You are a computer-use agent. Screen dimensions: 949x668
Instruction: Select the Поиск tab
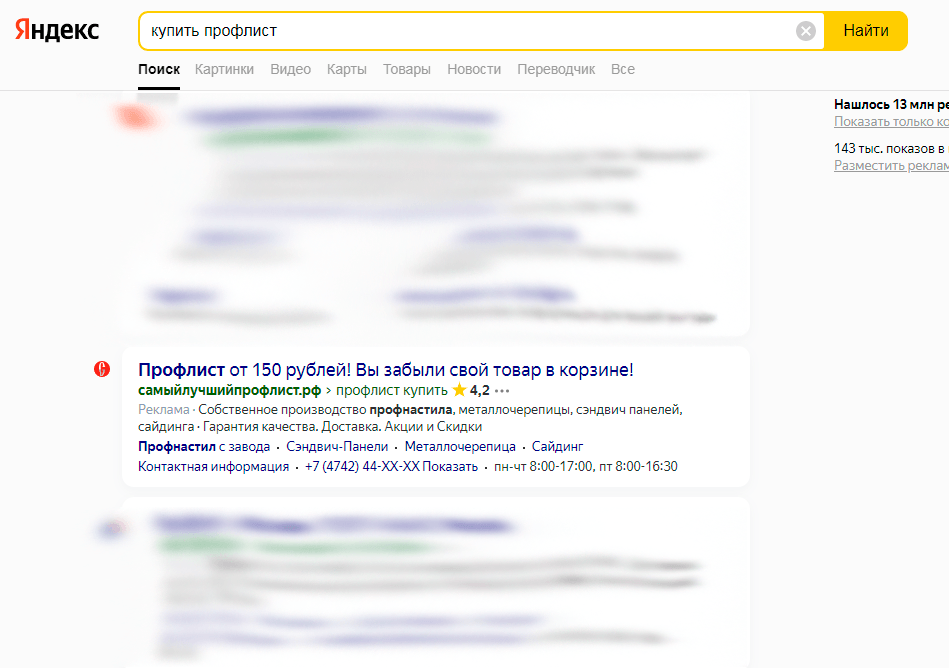pyautogui.click(x=159, y=70)
